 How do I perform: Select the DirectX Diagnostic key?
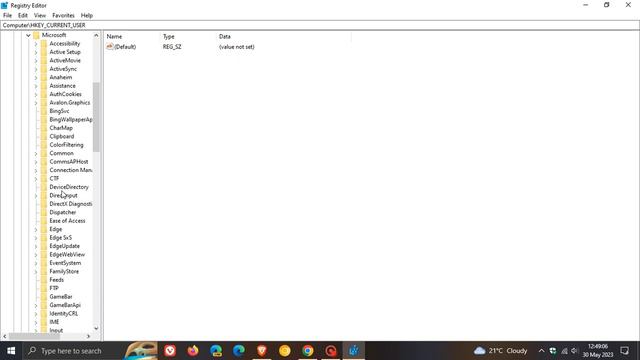(71, 204)
